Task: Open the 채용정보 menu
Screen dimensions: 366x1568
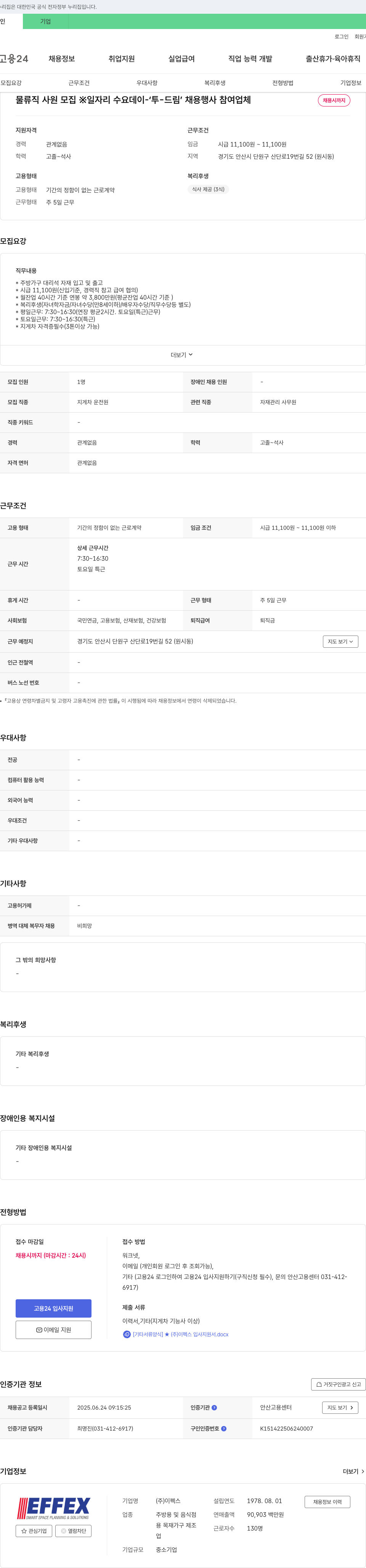Action: click(61, 58)
